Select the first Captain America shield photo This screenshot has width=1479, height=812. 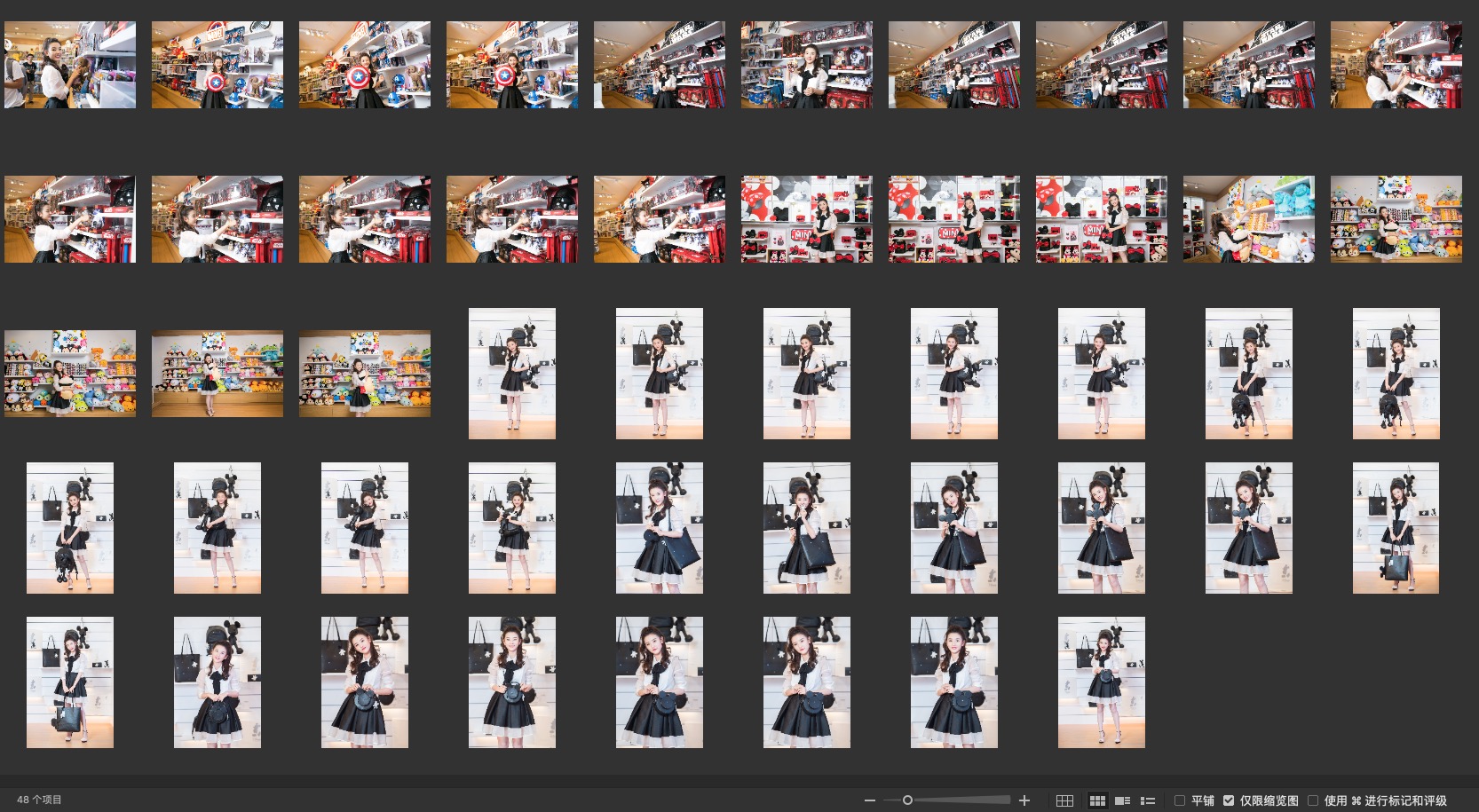click(217, 65)
